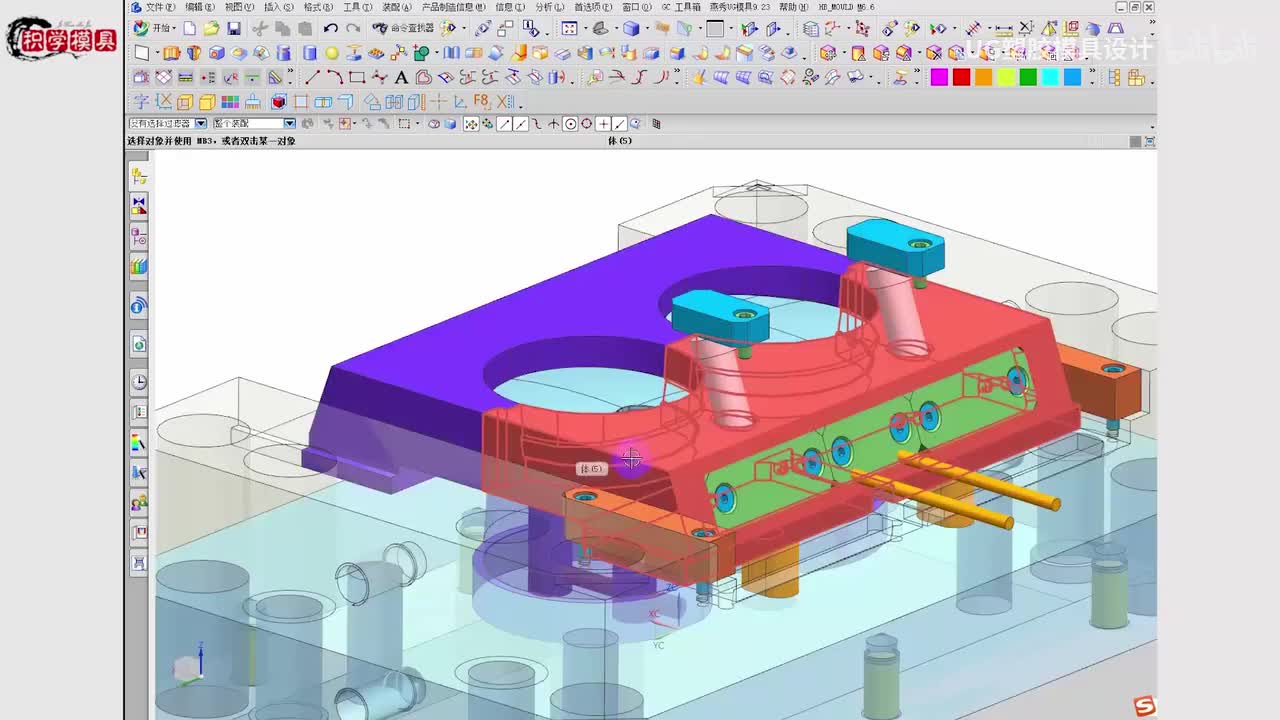Open the Help (帮助) menu
The image size is (1280, 720).
pos(794,7)
